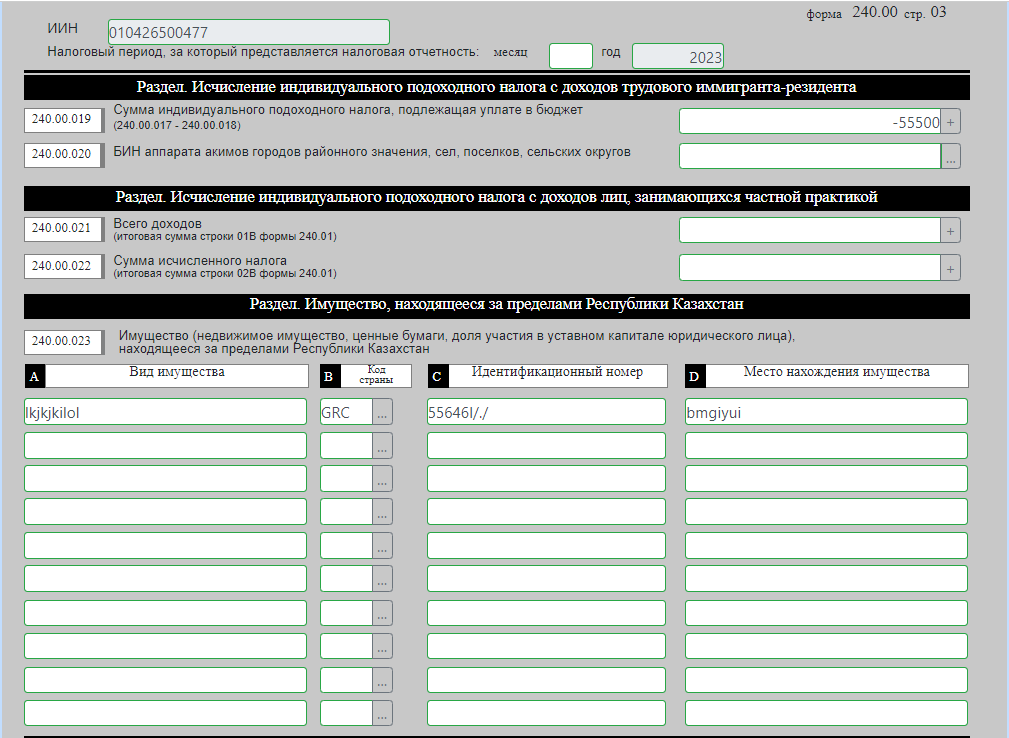This screenshot has width=1009, height=738.
Task: Click the tax amount field showing -55500
Action: tap(810, 122)
